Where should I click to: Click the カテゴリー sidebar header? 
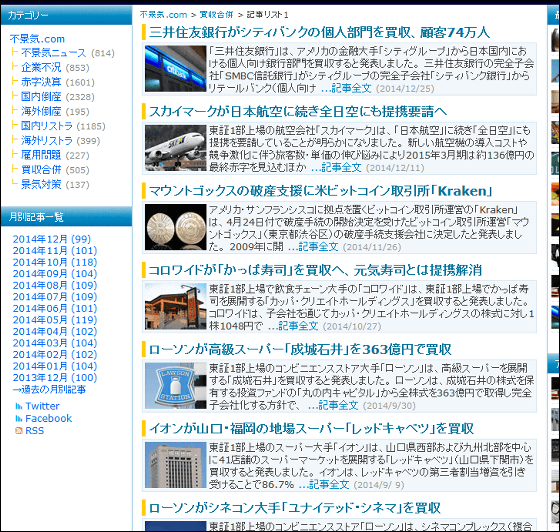(66, 15)
